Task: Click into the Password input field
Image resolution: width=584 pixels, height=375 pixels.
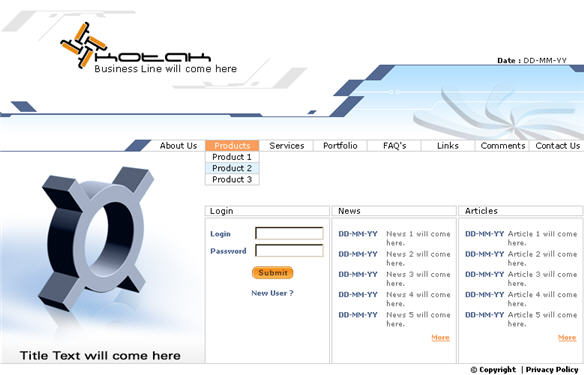Action: coord(289,251)
